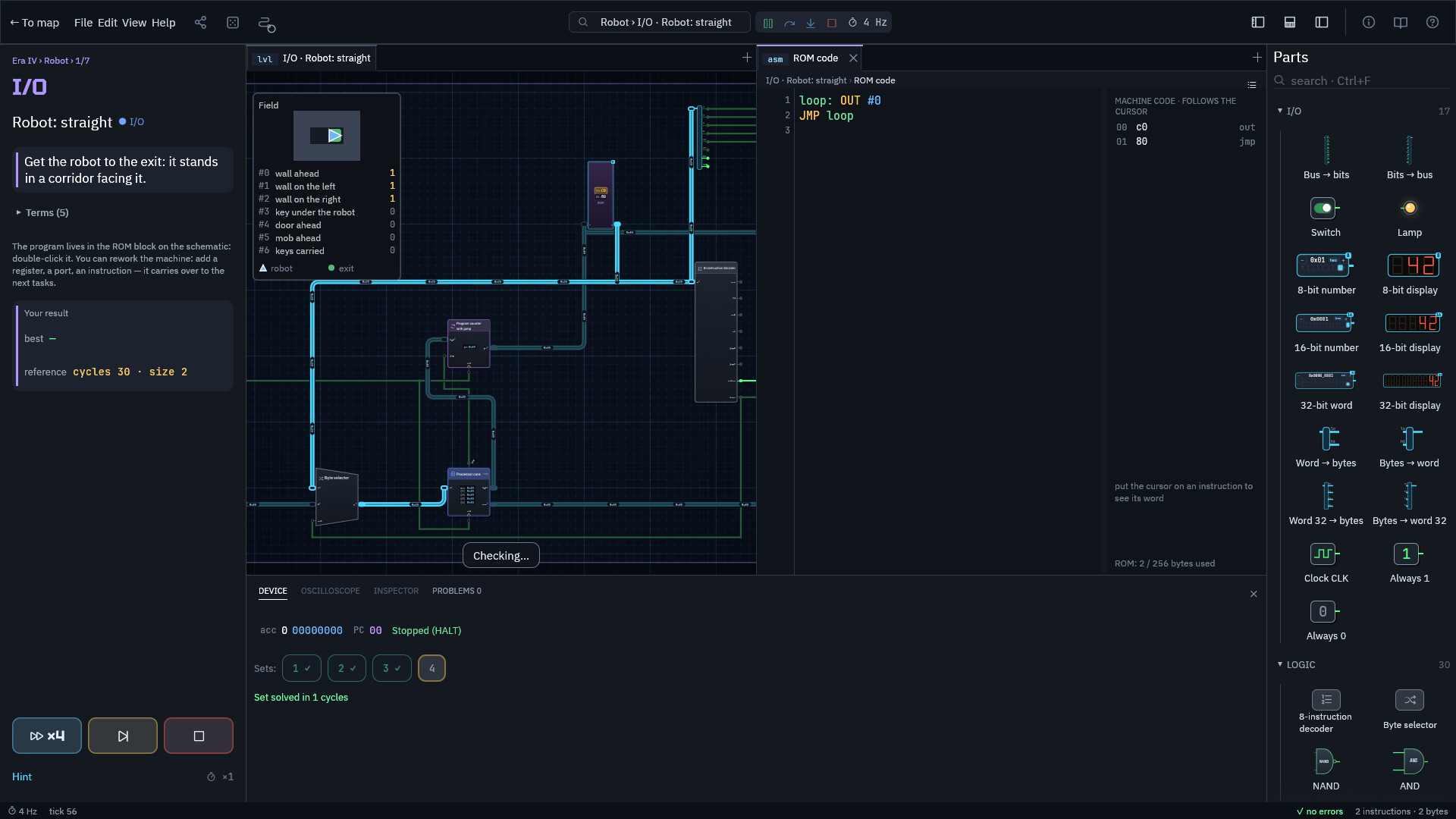
Task: Click the red stop icon in toolbar
Action: pos(832,23)
